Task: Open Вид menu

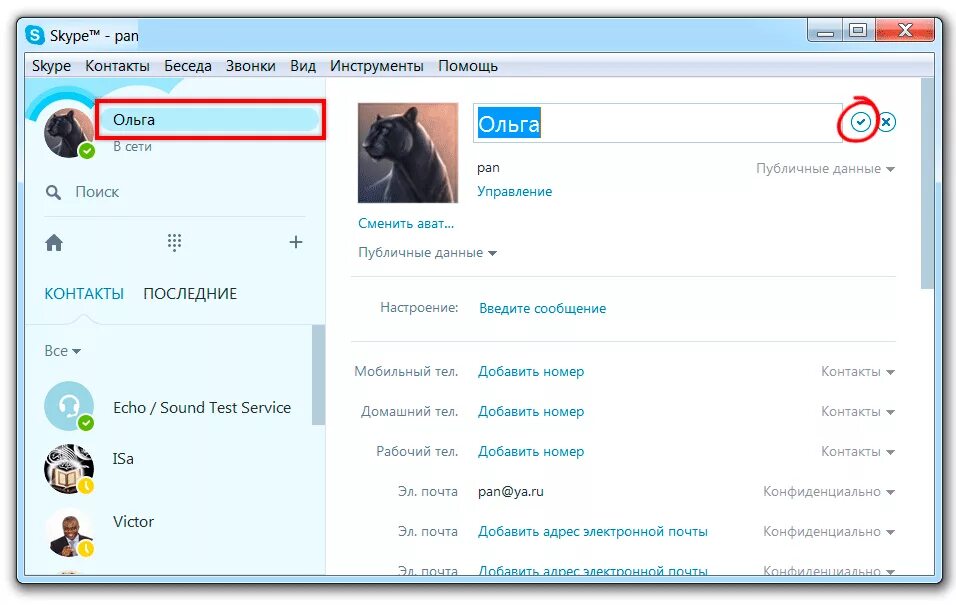Action: [303, 66]
